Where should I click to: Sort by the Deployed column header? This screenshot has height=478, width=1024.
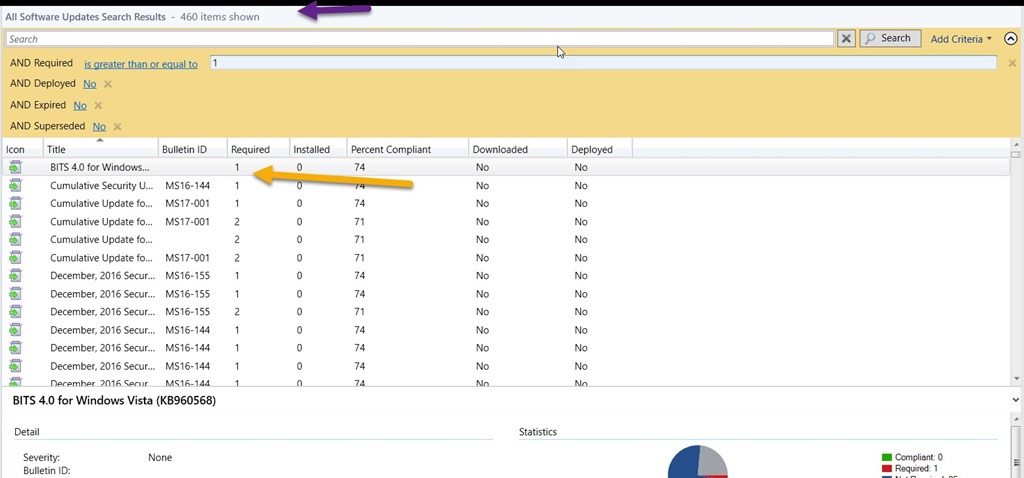tap(600, 150)
